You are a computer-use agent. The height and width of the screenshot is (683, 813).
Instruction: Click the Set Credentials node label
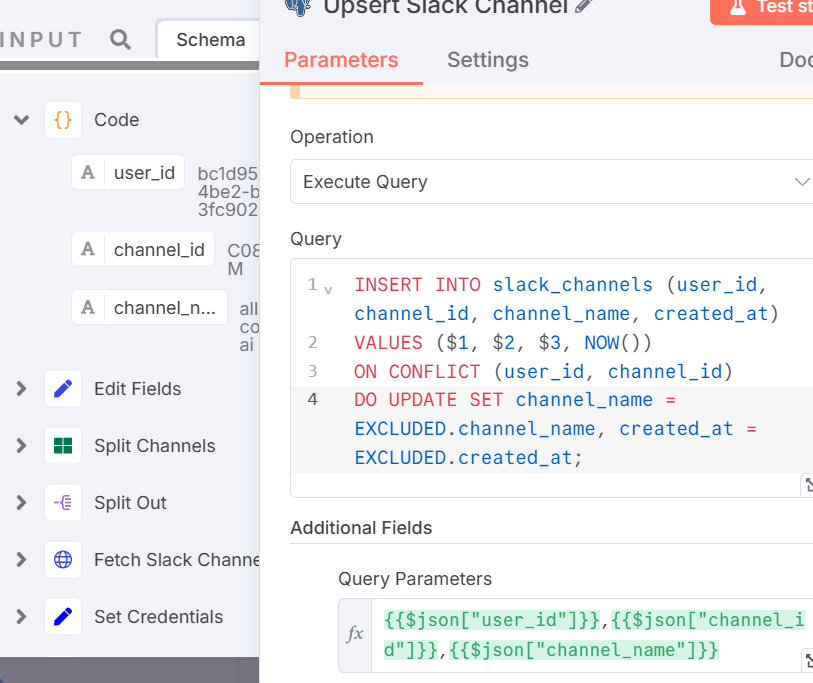click(158, 617)
